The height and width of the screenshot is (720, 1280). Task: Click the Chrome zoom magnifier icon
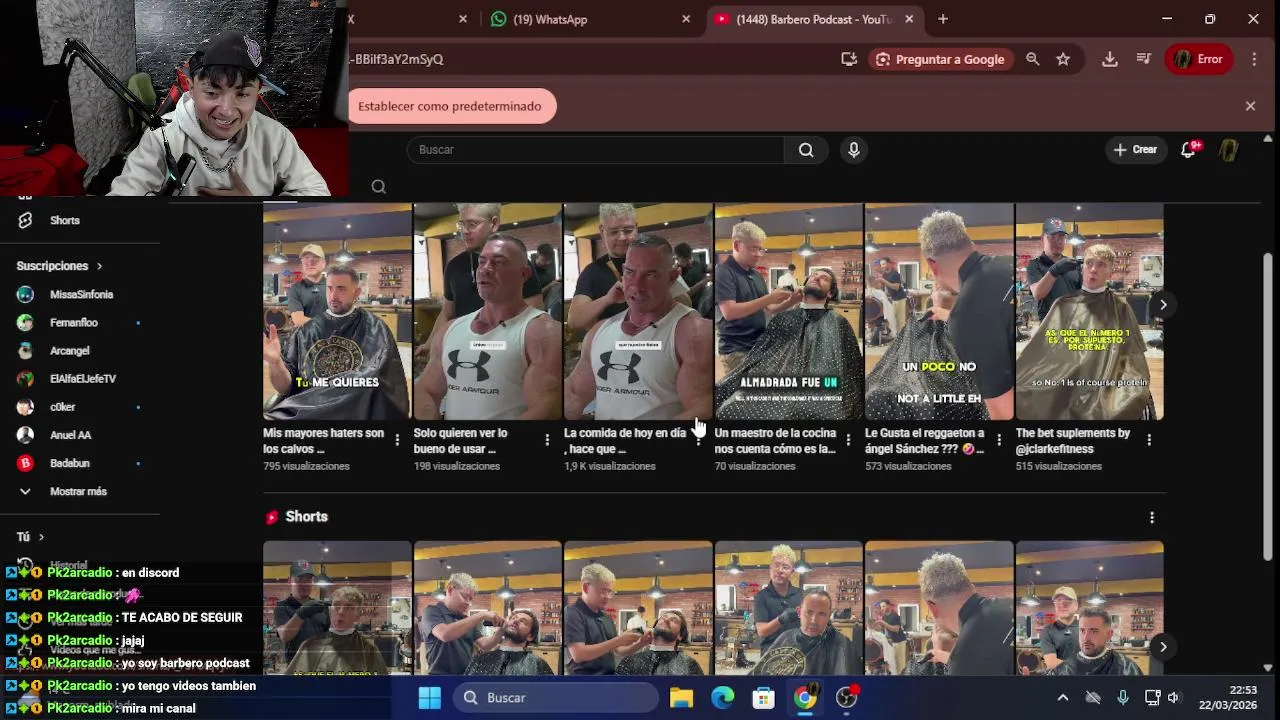click(1033, 59)
